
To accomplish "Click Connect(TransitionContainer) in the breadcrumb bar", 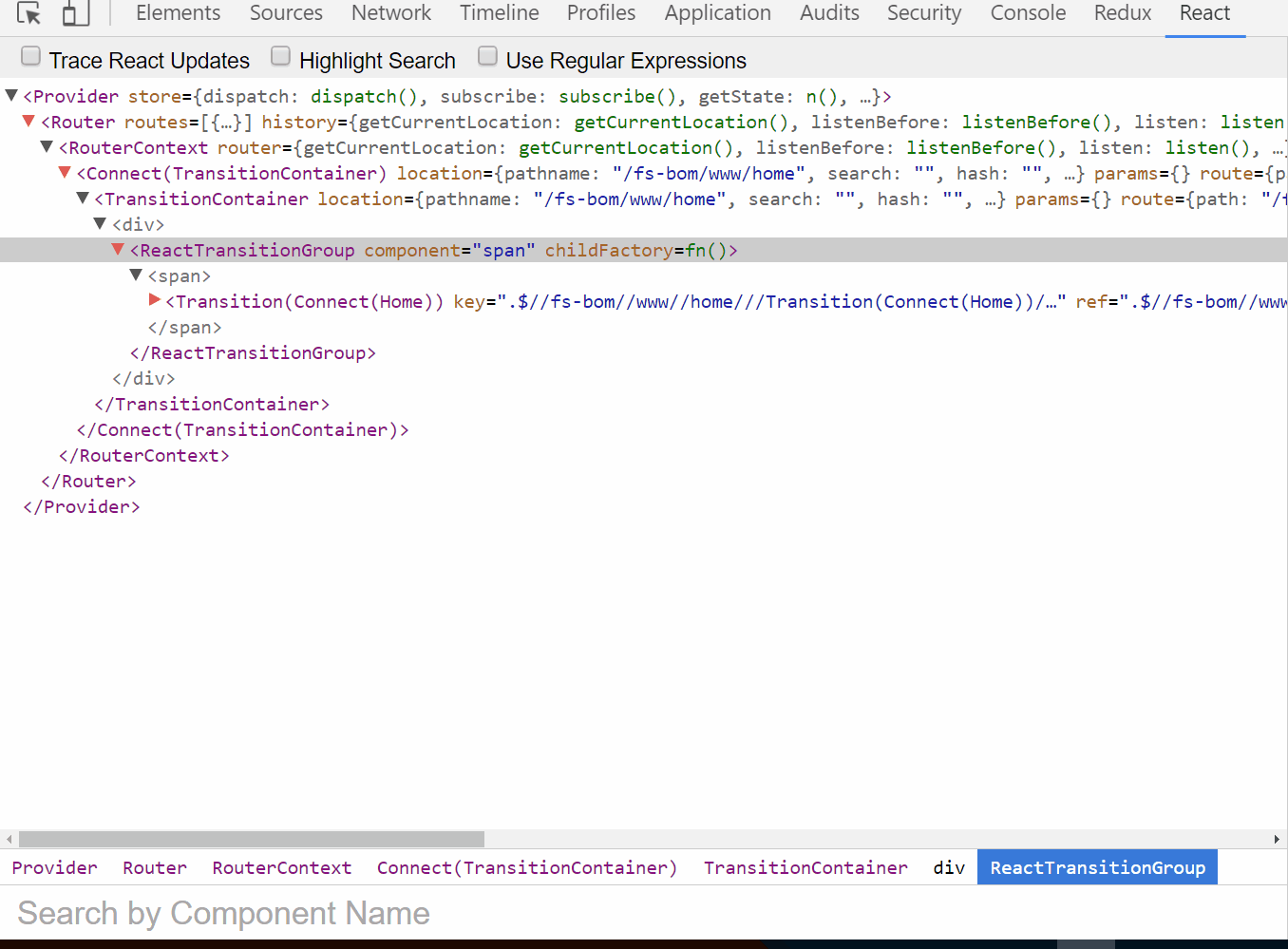I will coord(527,867).
